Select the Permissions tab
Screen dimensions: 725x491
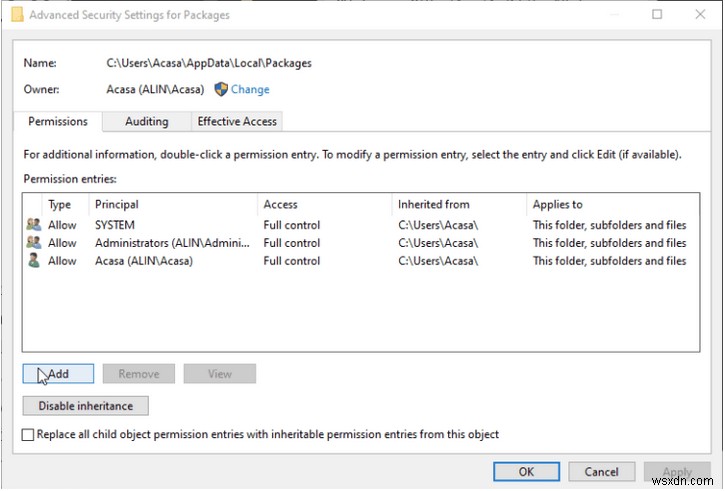(x=58, y=121)
